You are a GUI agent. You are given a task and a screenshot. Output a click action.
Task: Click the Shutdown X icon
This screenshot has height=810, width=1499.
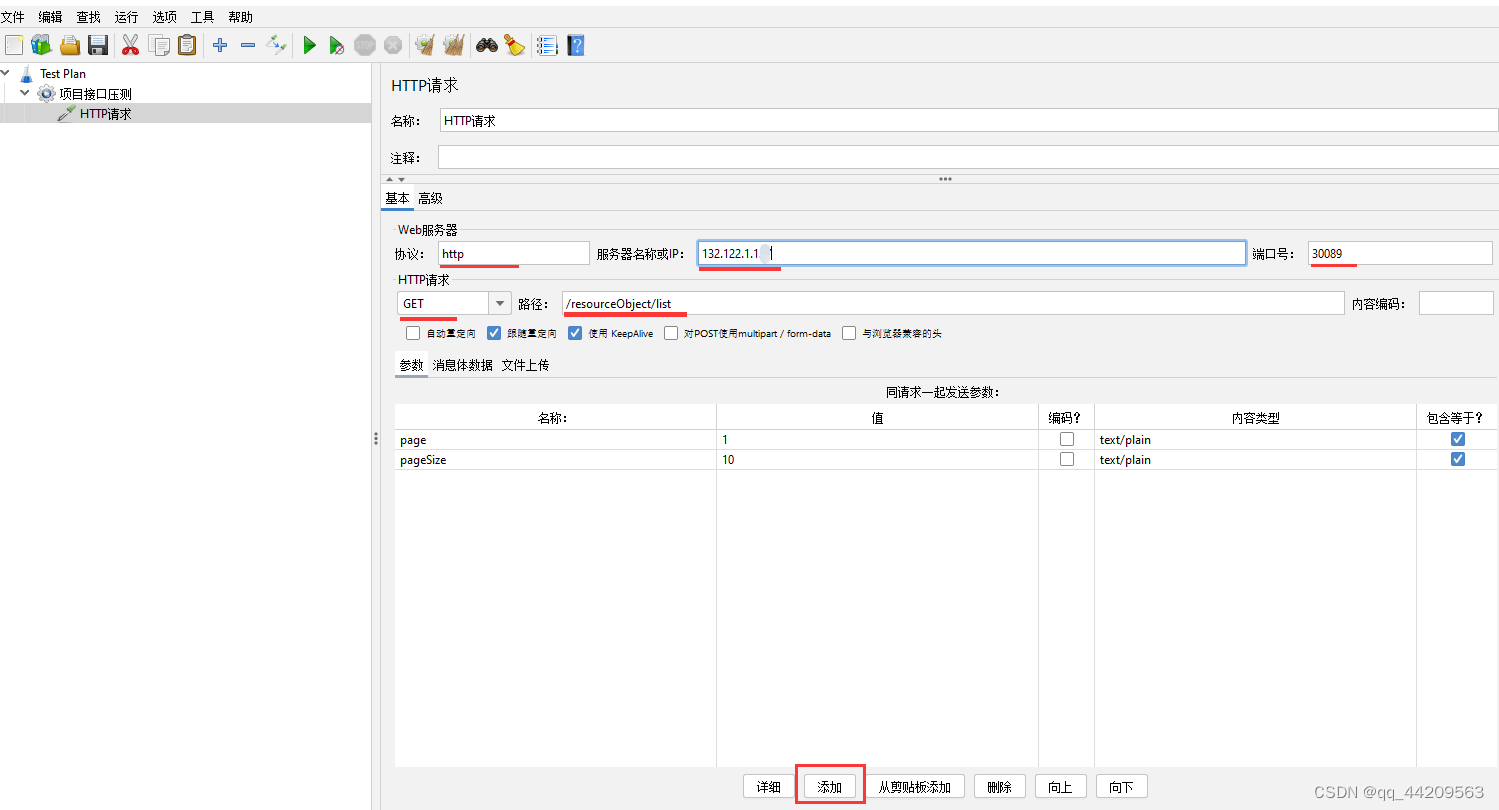(393, 45)
